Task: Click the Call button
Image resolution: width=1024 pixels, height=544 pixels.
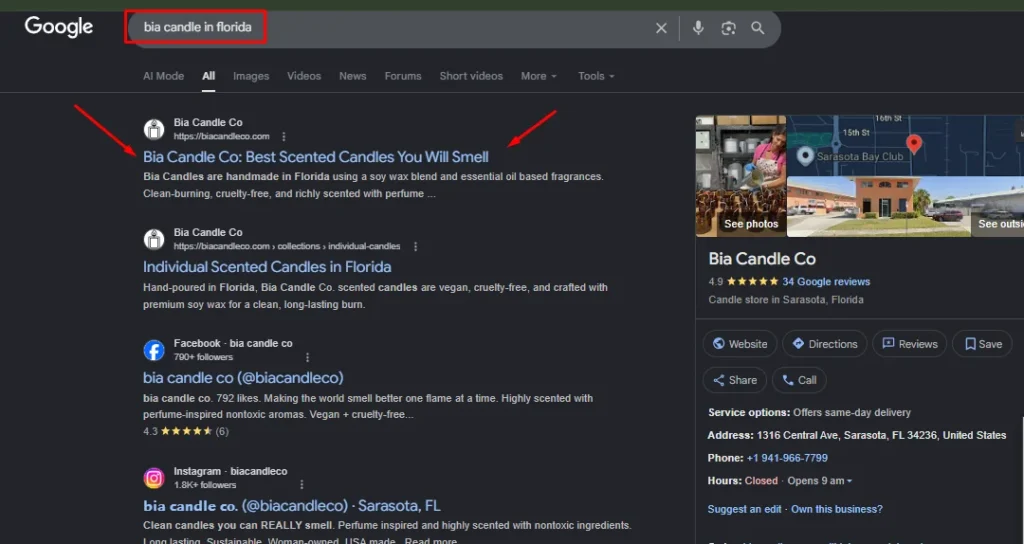Action: pos(799,380)
